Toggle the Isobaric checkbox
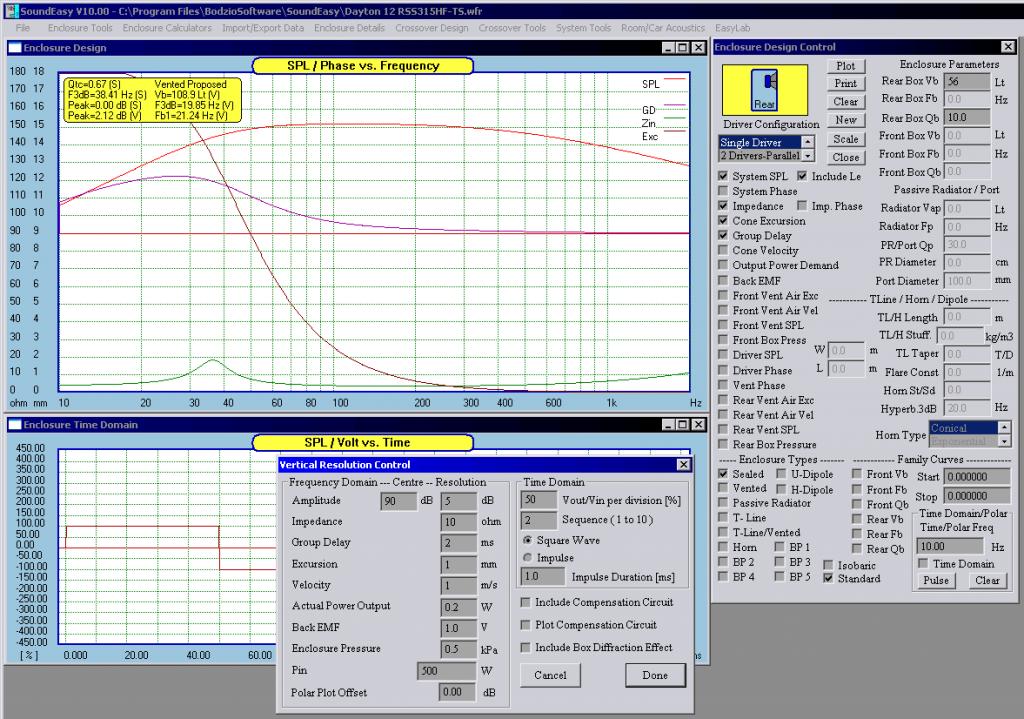The height and width of the screenshot is (719, 1024). pyautogui.click(x=828, y=565)
